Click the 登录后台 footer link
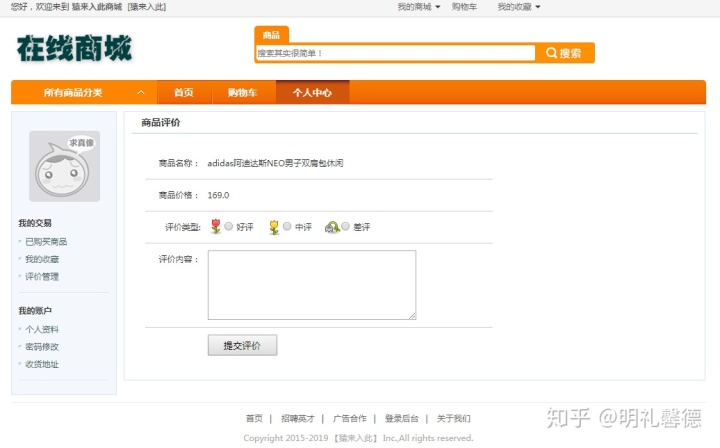This screenshot has height=448, width=720. point(402,418)
